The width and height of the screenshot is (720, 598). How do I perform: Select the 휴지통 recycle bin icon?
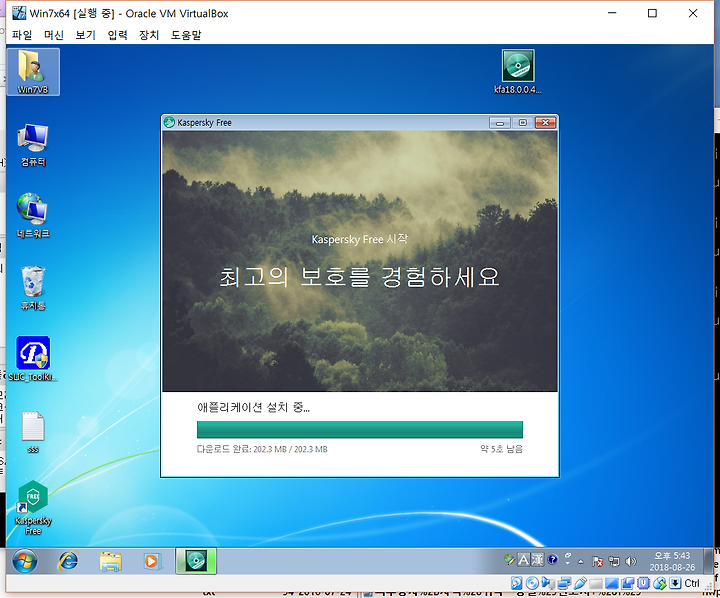point(33,288)
